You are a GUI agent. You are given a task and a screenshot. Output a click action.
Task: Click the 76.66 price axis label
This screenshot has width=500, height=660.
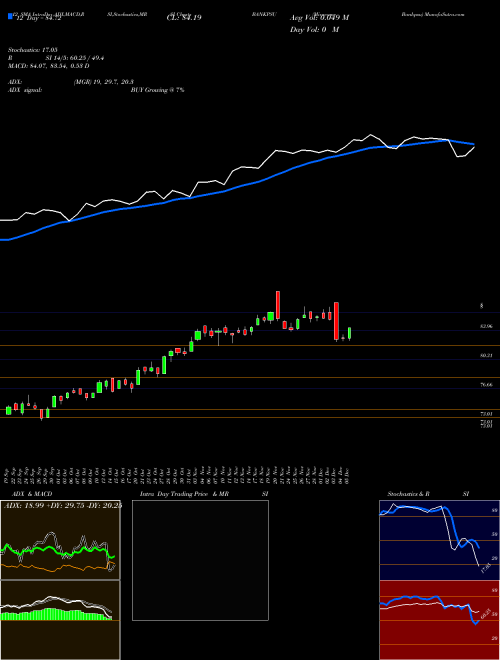[x=486, y=385]
